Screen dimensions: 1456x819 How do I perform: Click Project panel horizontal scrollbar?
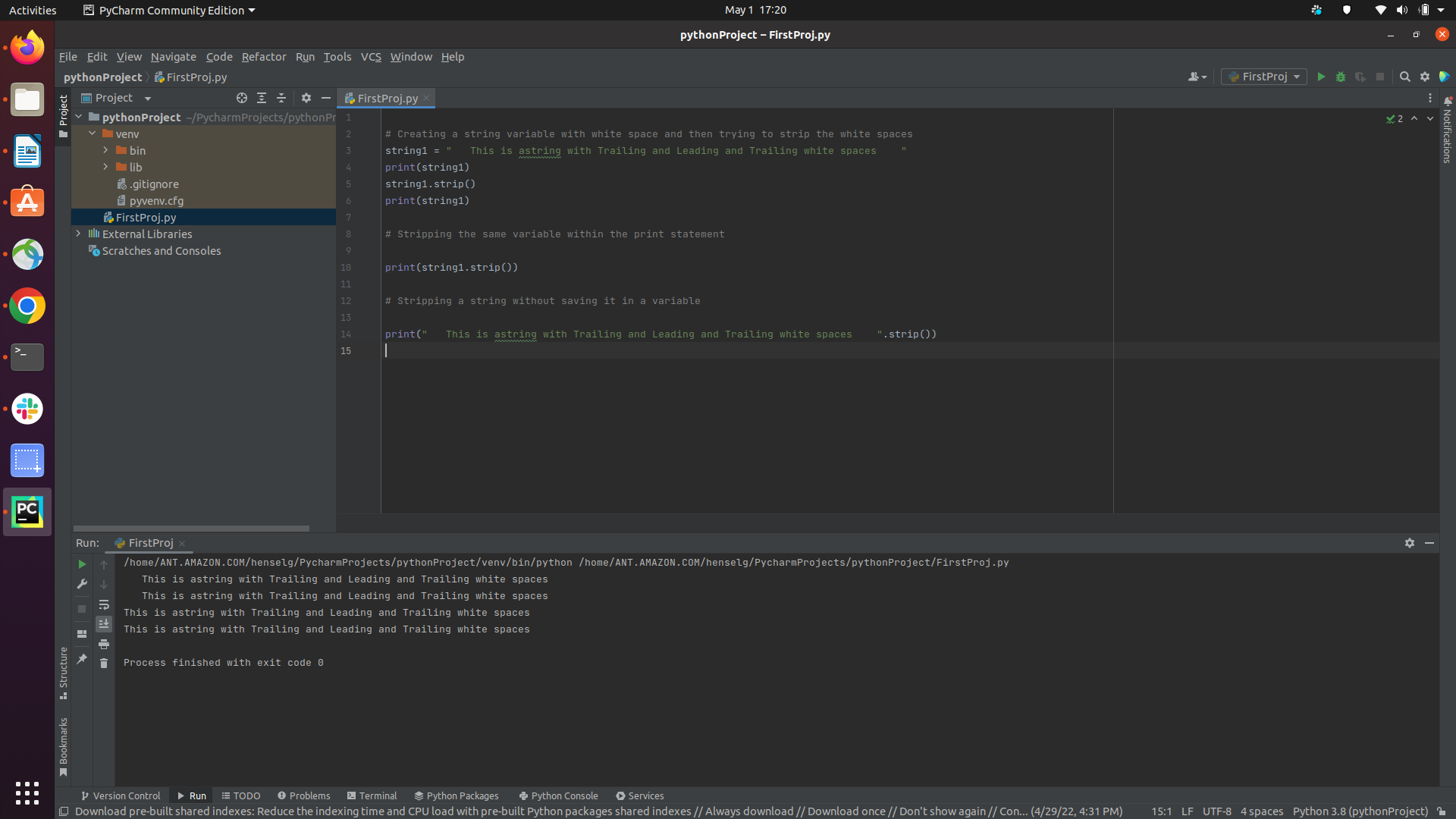pos(191,528)
